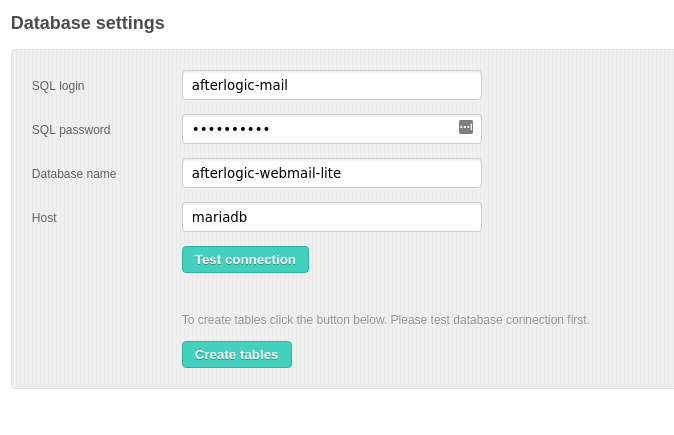Click the "SQL login" label
The image size is (674, 435).
click(x=58, y=86)
